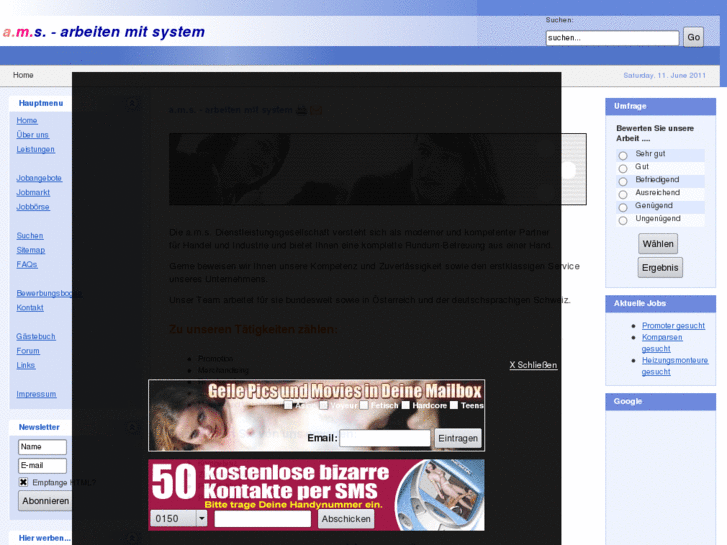Screen dimensions: 727x545
Task: Go to 'Jobmarkt' menu entry
Action: pos(33,192)
